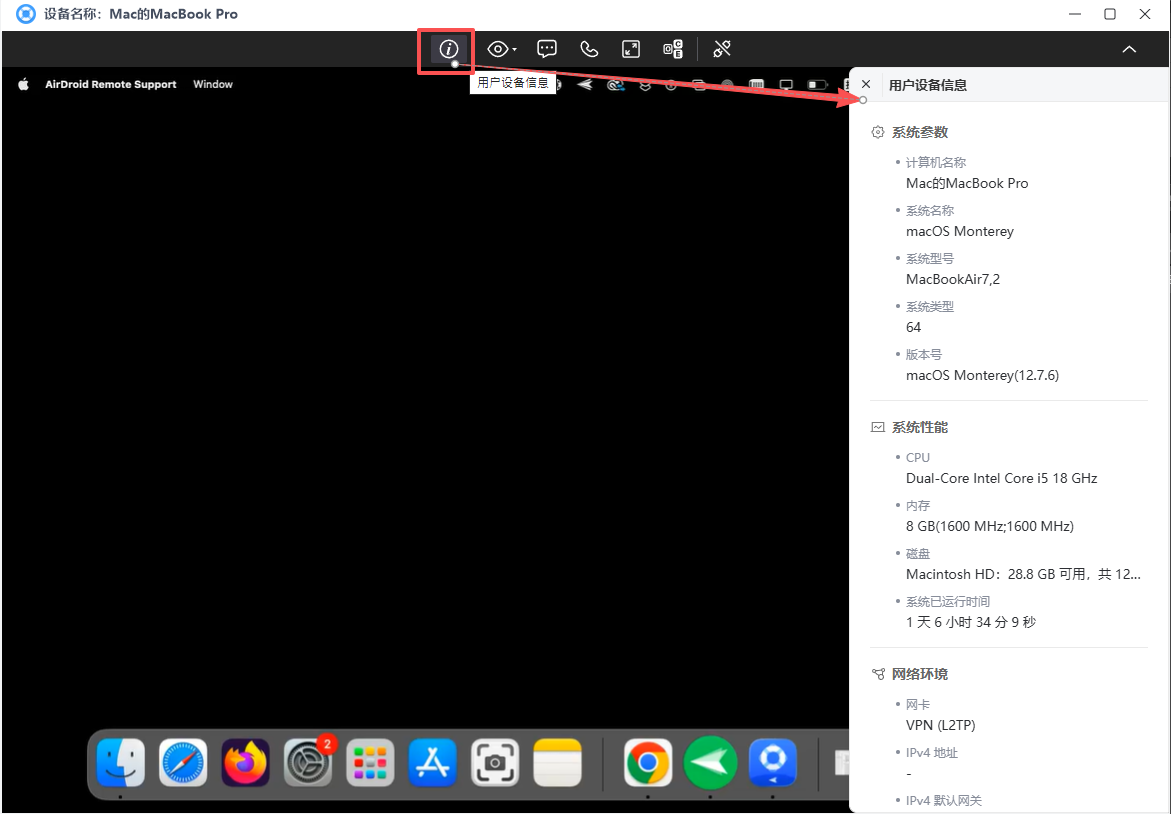The image size is (1171, 814).
Task: Select the macOS Monterey system name value
Action: pyautogui.click(x=960, y=232)
